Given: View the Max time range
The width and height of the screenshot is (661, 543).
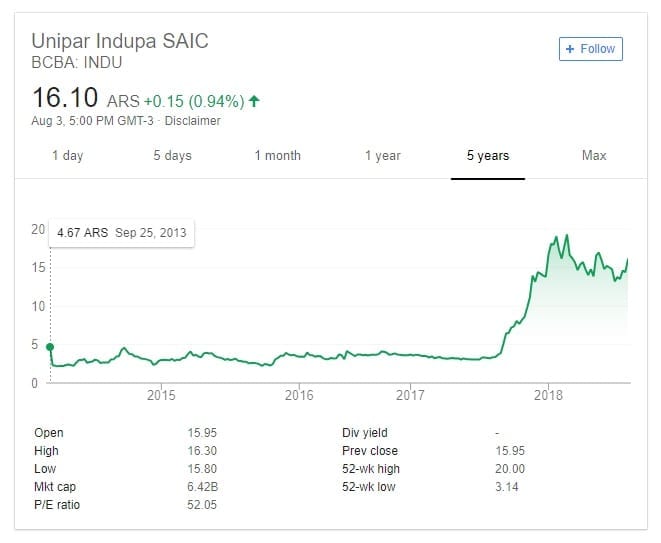Looking at the screenshot, I should [594, 156].
